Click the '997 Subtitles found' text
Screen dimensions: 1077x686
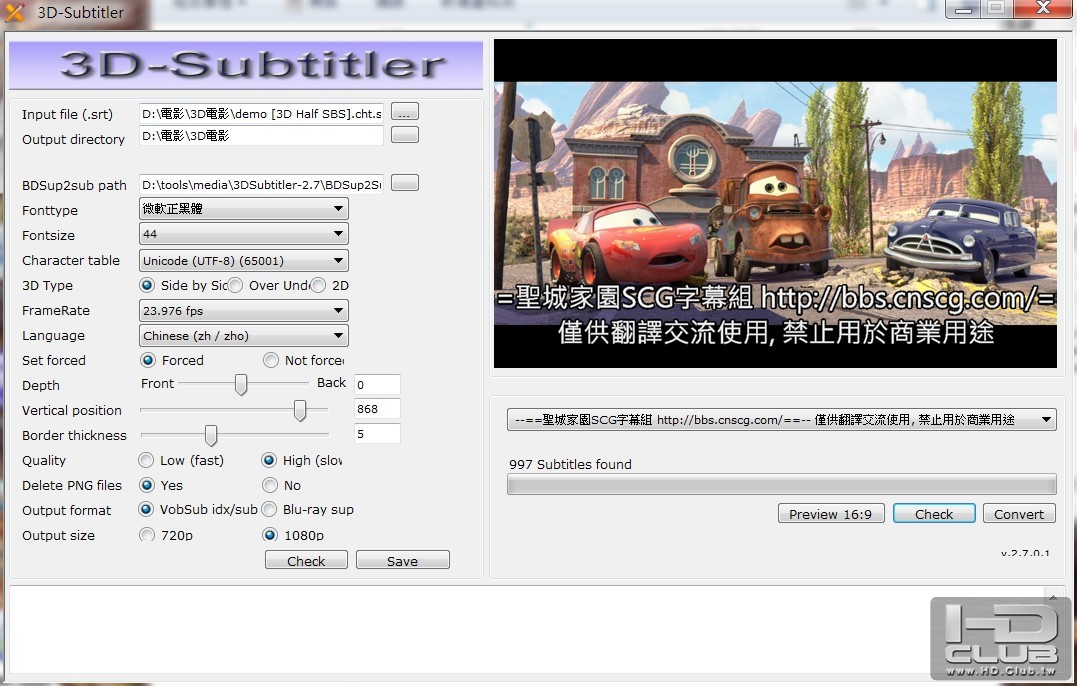[x=570, y=464]
